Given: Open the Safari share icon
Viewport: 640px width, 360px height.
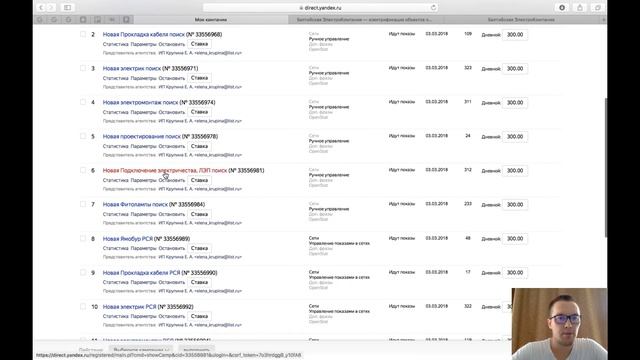Looking at the screenshot, I should click(580, 8).
